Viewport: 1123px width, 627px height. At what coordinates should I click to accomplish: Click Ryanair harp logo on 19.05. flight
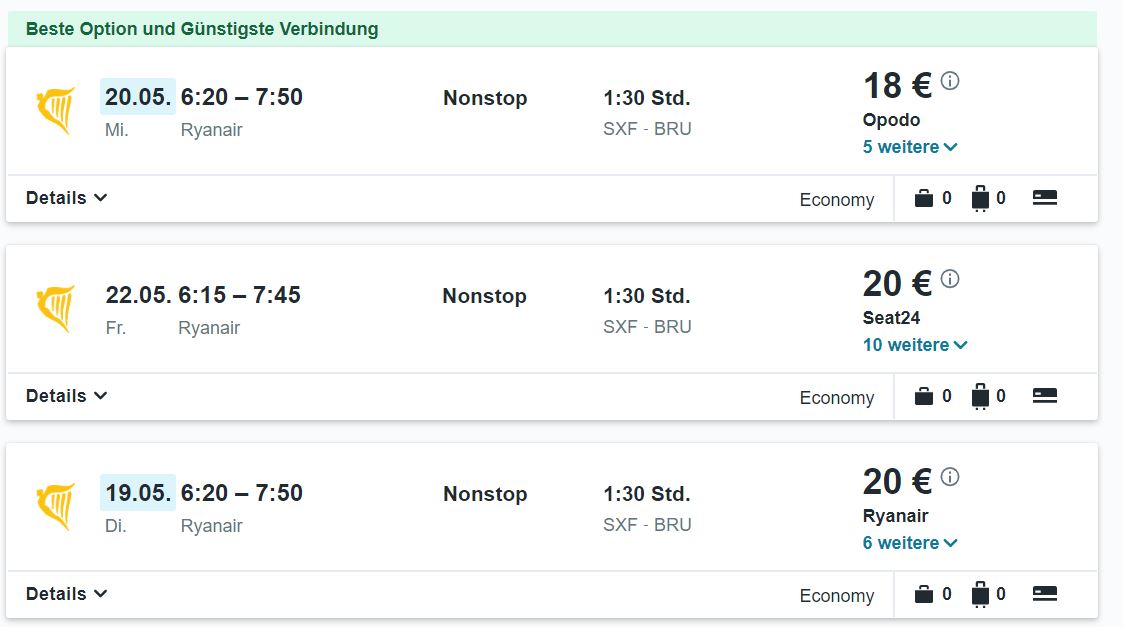pos(56,507)
